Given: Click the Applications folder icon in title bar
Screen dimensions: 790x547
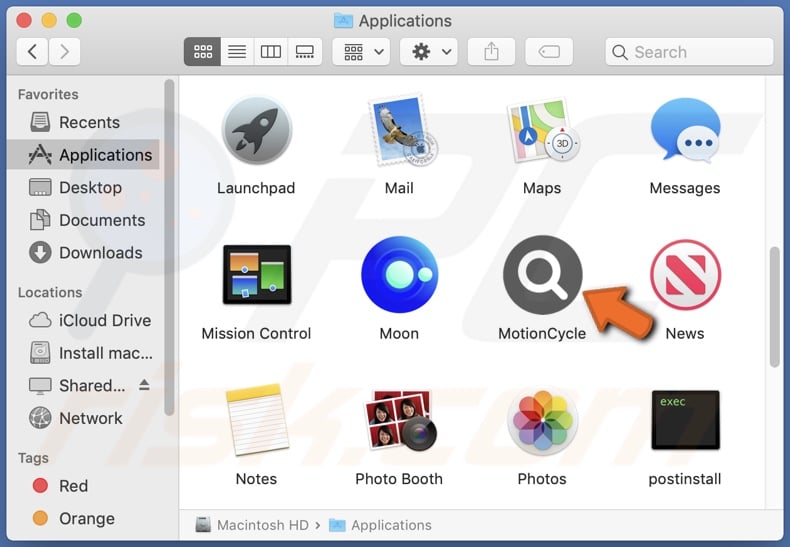Looking at the screenshot, I should [344, 21].
